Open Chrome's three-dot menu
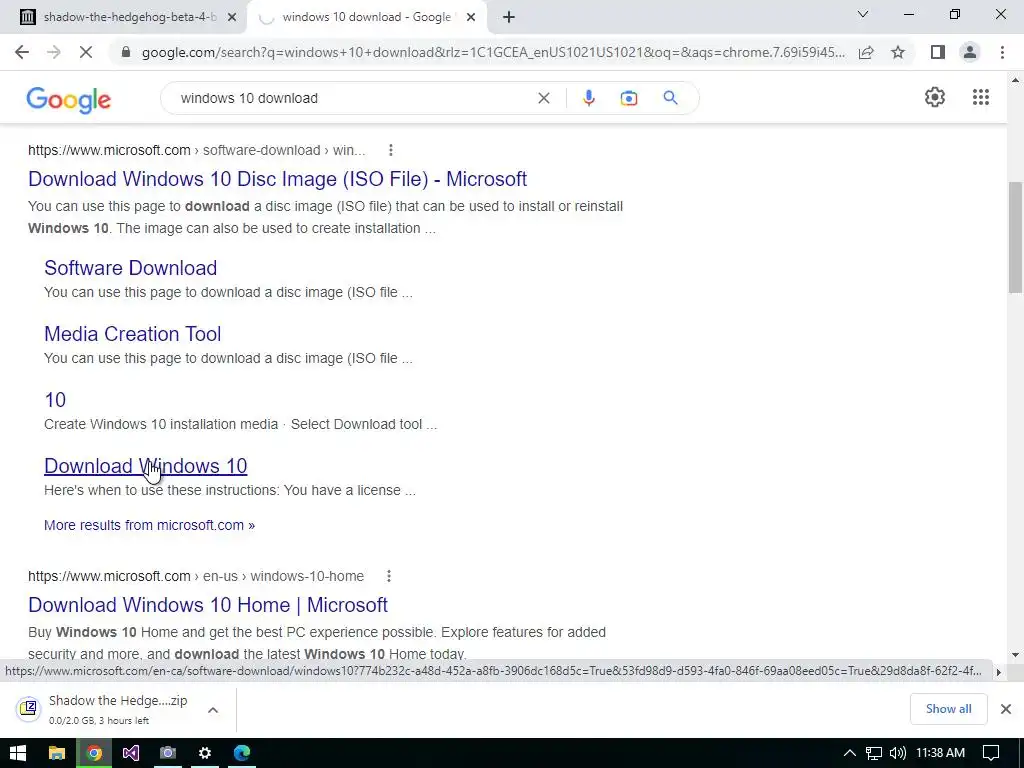Image resolution: width=1024 pixels, height=768 pixels. [x=1002, y=52]
